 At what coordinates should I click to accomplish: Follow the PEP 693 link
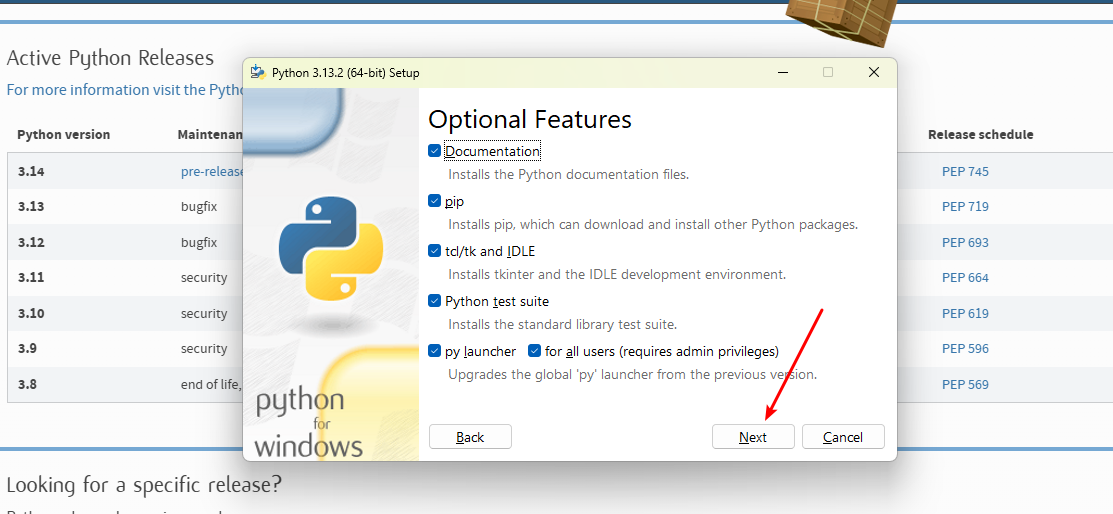[x=964, y=242]
